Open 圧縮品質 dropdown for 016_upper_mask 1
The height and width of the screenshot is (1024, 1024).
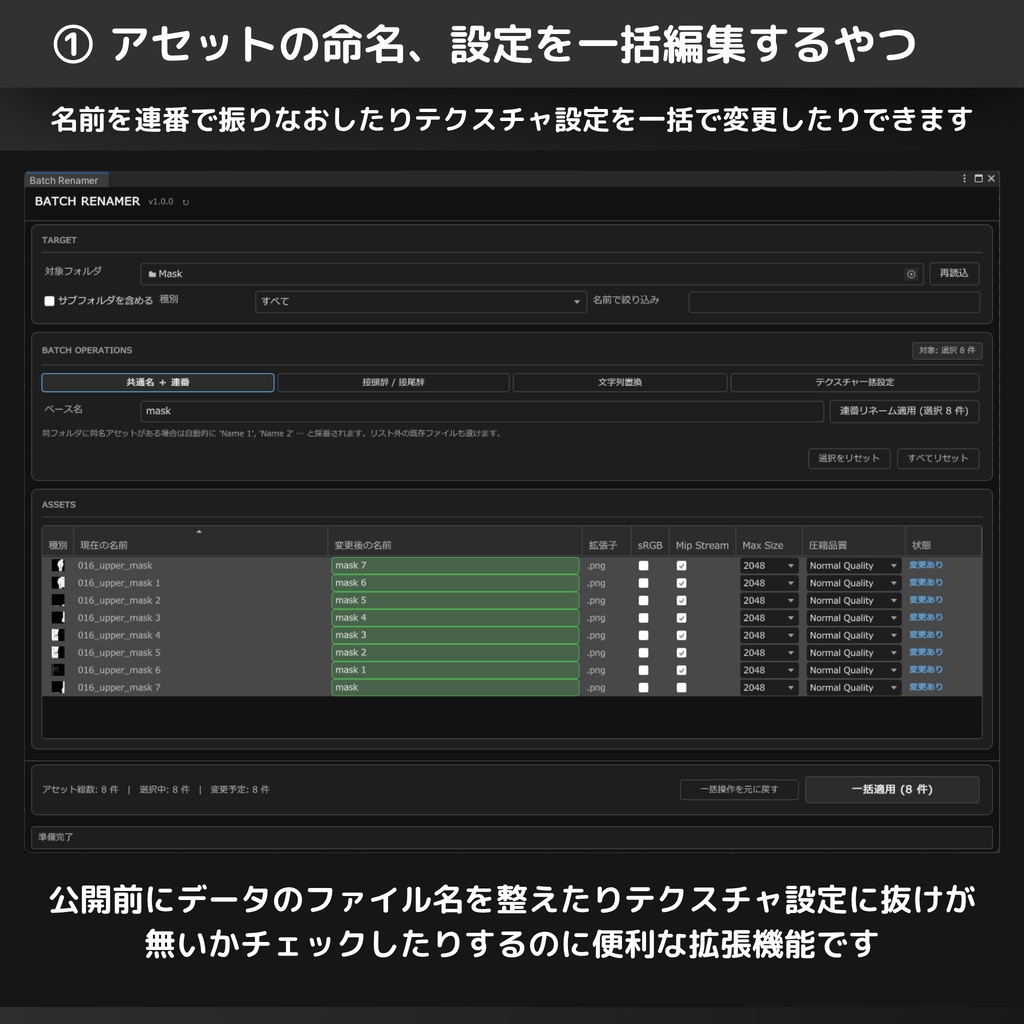854,583
